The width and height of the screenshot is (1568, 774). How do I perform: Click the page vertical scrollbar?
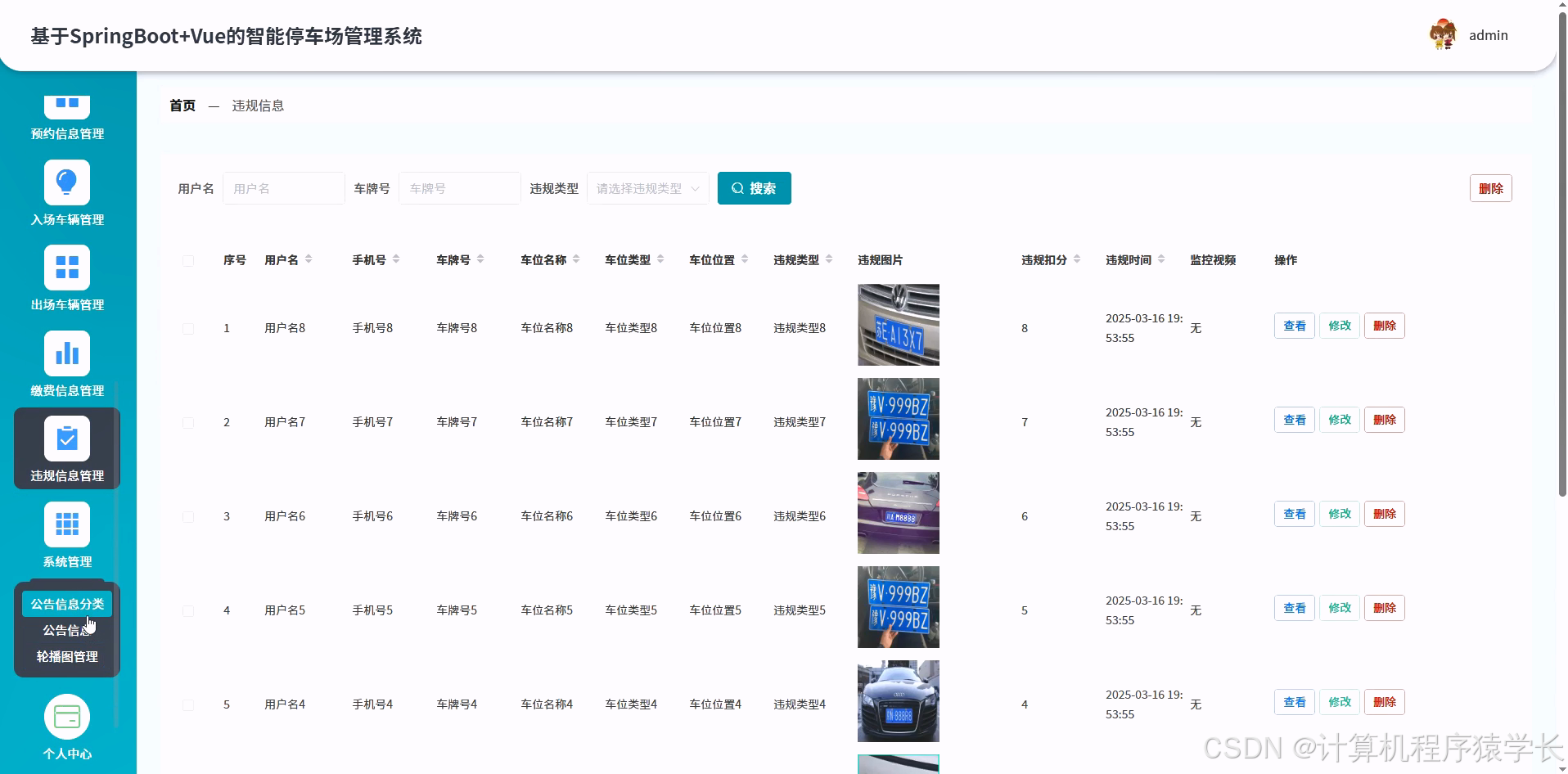(1562, 254)
